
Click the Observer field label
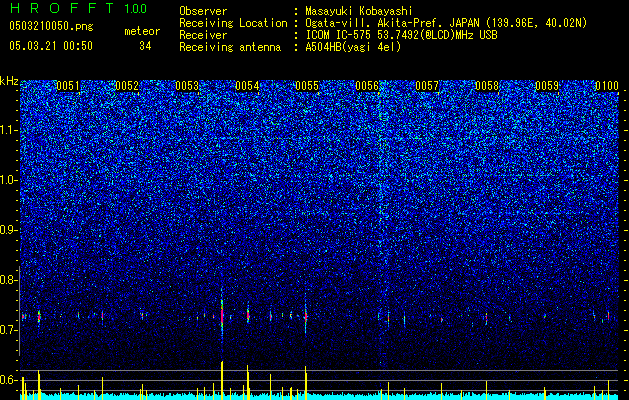(x=203, y=11)
